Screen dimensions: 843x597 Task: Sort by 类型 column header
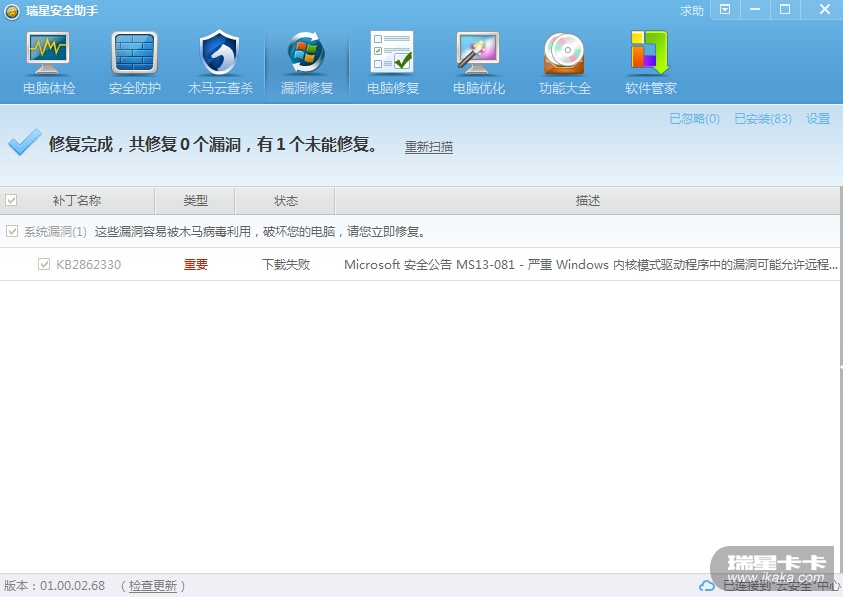click(195, 201)
